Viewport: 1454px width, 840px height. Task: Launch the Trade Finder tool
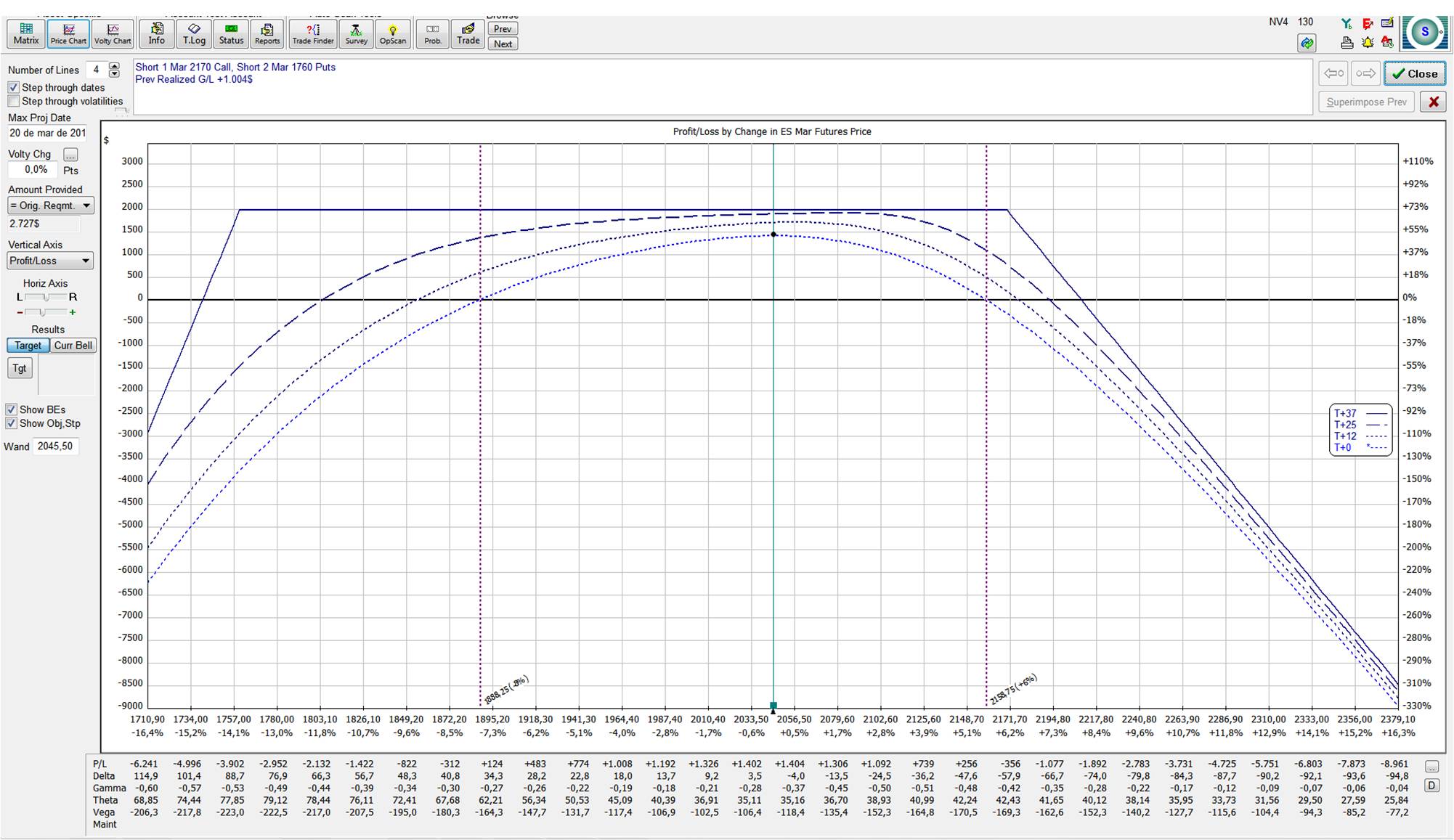(x=313, y=33)
